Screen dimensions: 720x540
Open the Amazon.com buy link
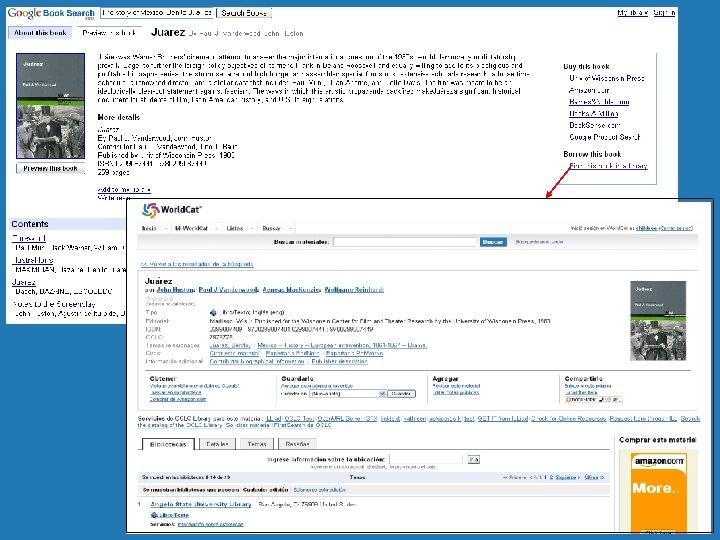click(x=589, y=90)
